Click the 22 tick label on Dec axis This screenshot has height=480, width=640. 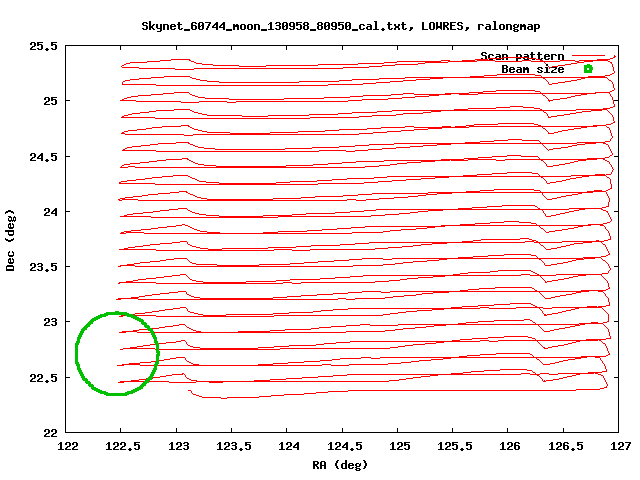coord(50,433)
